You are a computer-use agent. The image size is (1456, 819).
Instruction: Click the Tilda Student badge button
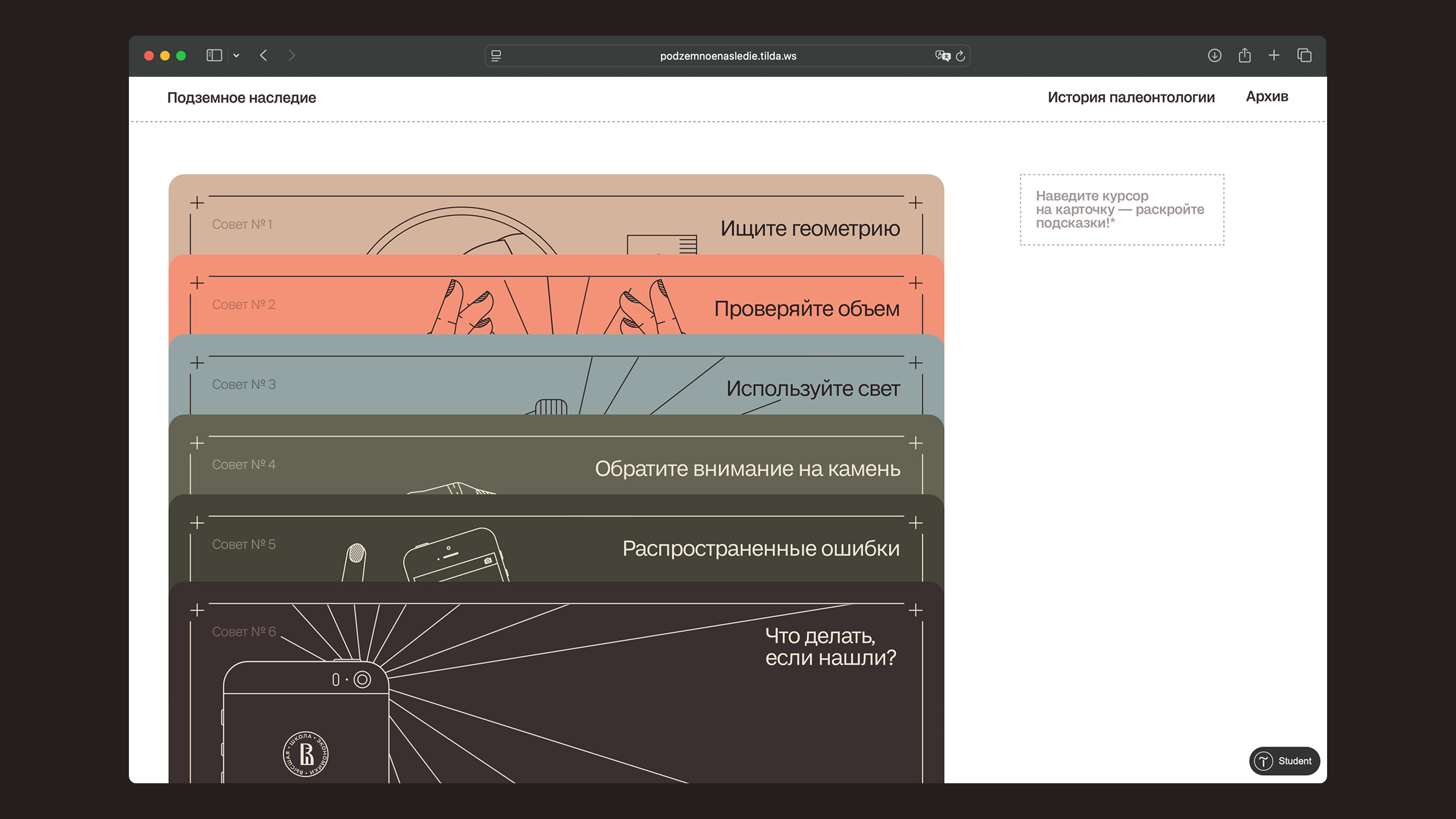[x=1284, y=761]
